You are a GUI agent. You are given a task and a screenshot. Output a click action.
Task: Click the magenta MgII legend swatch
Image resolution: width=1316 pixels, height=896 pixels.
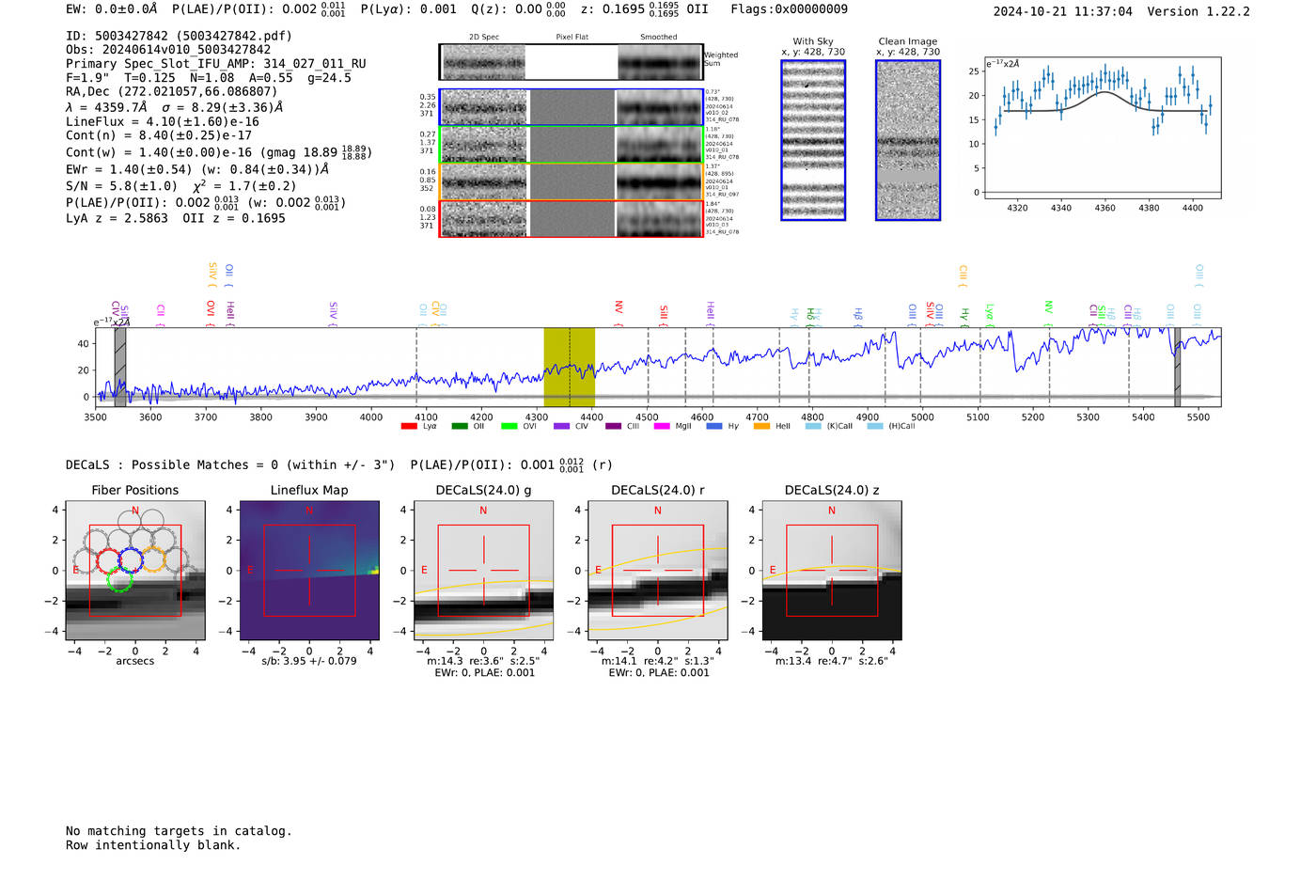[662, 426]
